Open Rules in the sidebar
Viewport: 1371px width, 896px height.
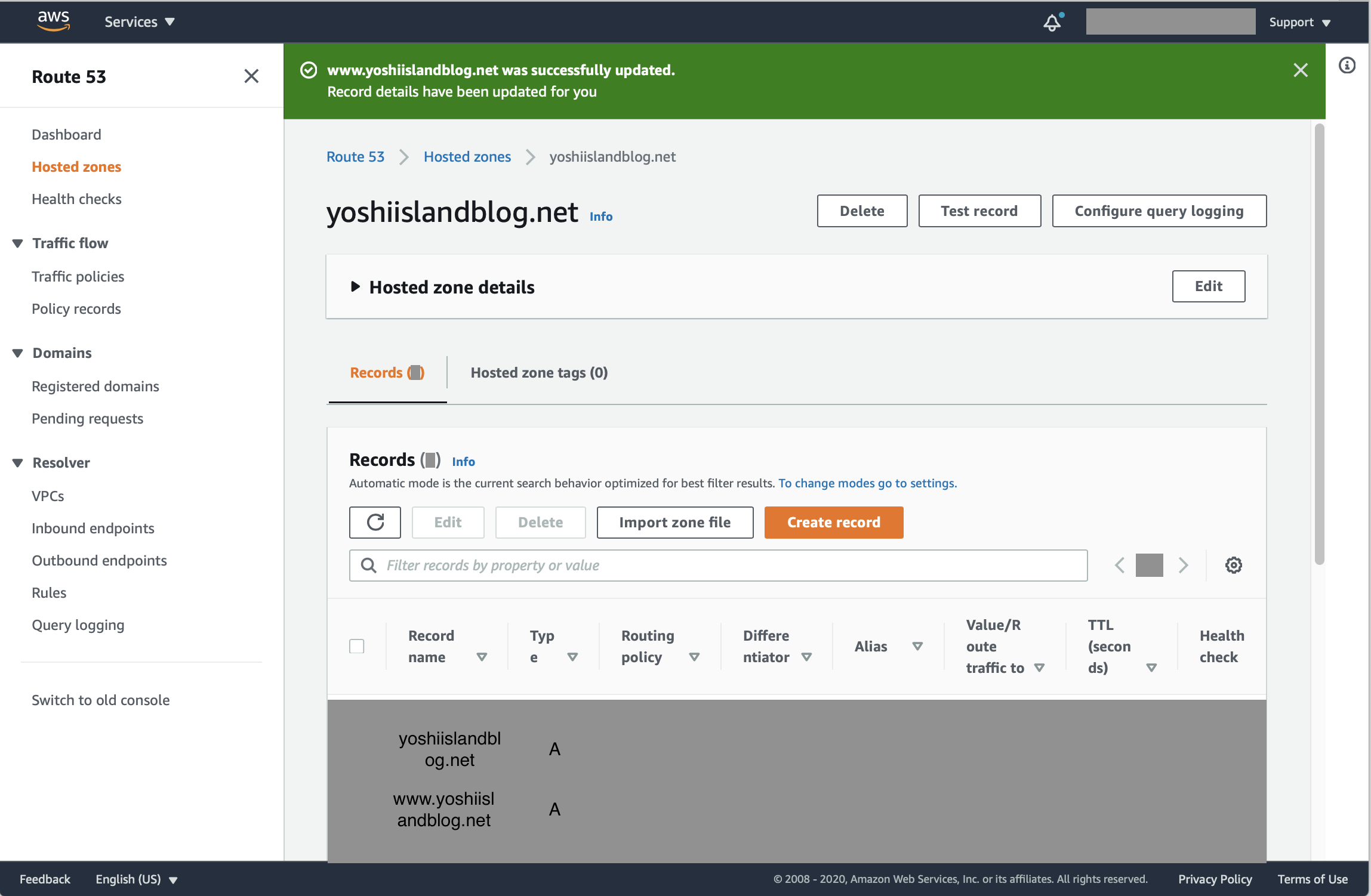[49, 592]
